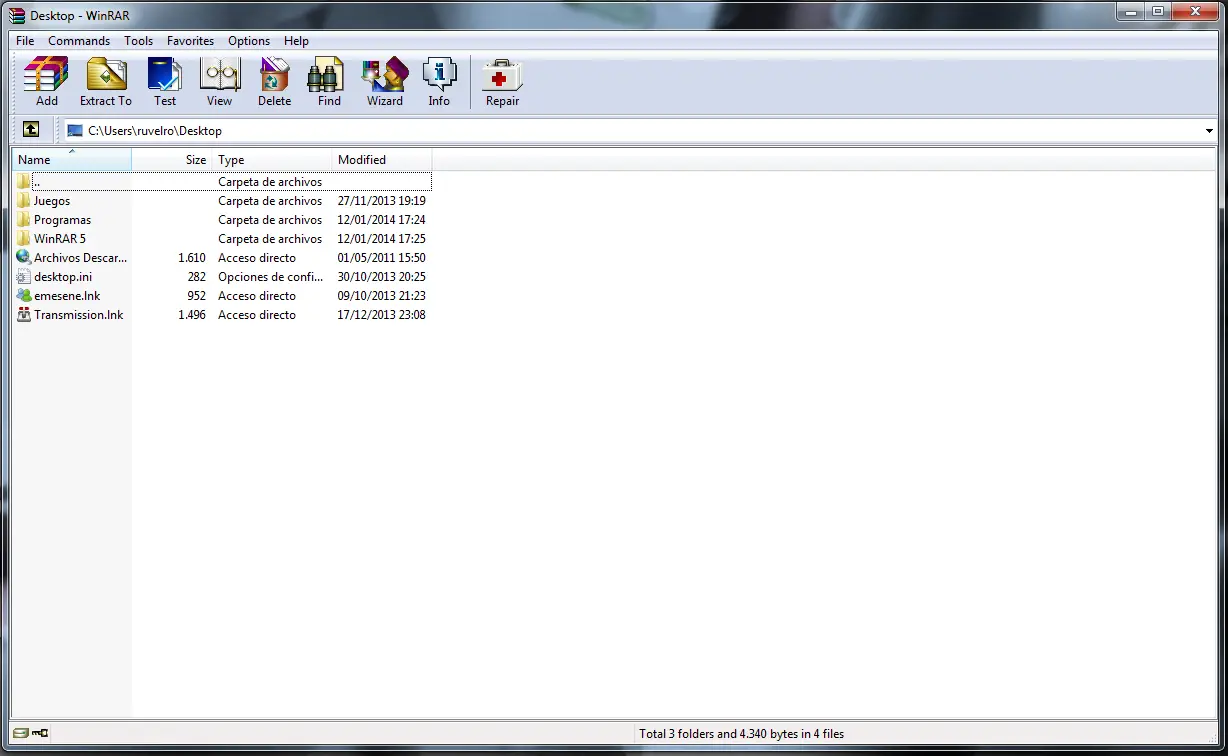
Task: Click the 952 size value
Action: [x=197, y=296]
